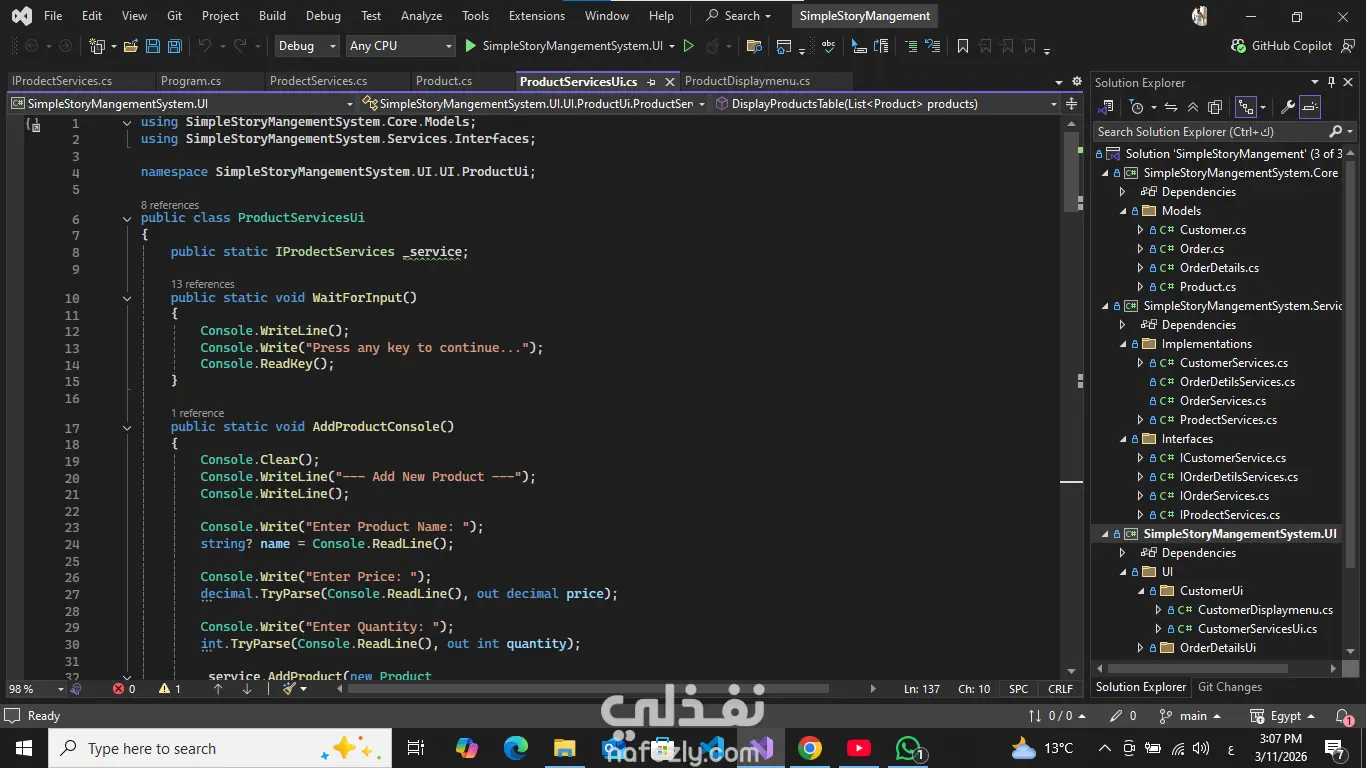
Task: Collapse the Models folder in Solution Explorer
Action: coord(1123,211)
